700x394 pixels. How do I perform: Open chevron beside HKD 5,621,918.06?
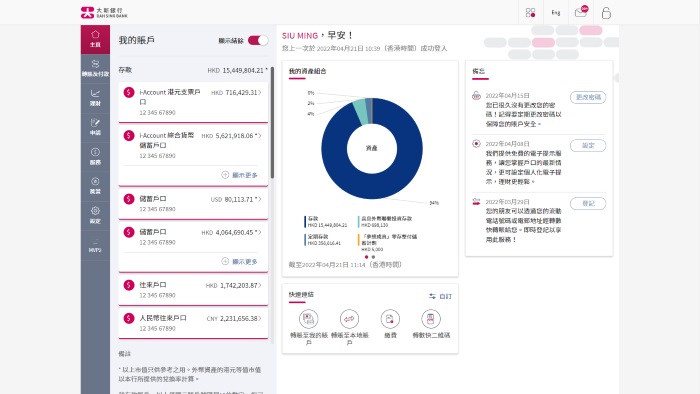[260, 136]
